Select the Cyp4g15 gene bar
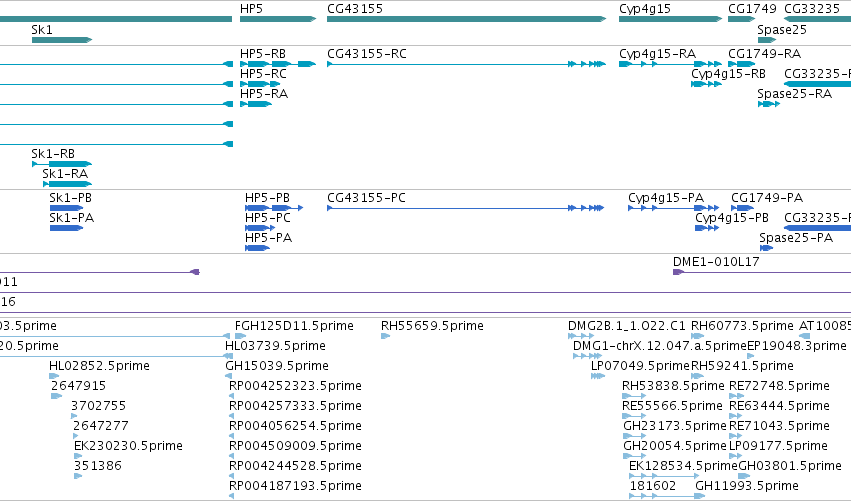Viewport: 851px width, 501px height. click(x=670, y=19)
